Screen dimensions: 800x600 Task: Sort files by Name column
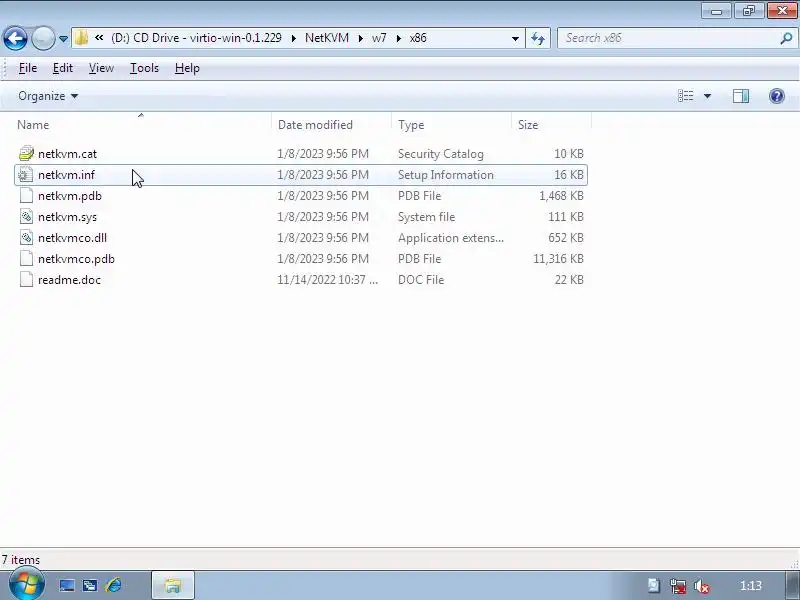[x=142, y=124]
